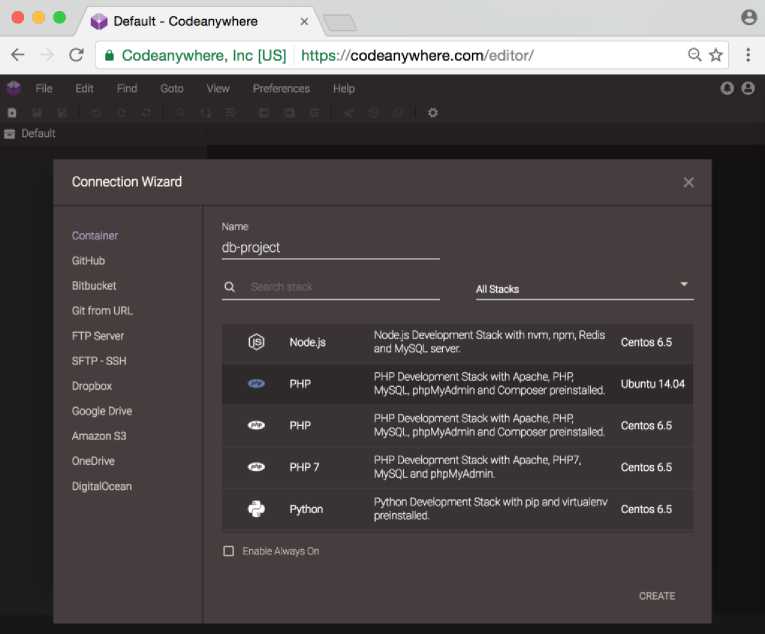Click the notifications icon in the editor menu bar
765x634 pixels.
point(727,88)
